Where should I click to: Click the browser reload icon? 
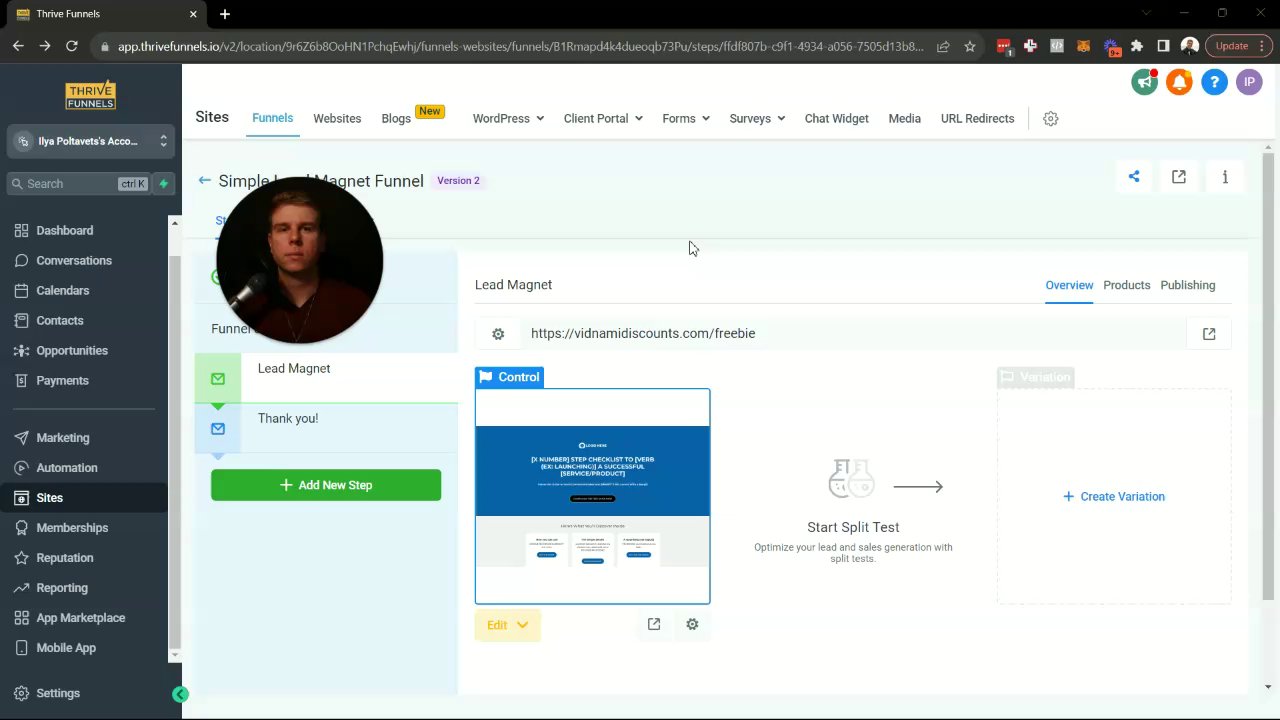tap(71, 46)
